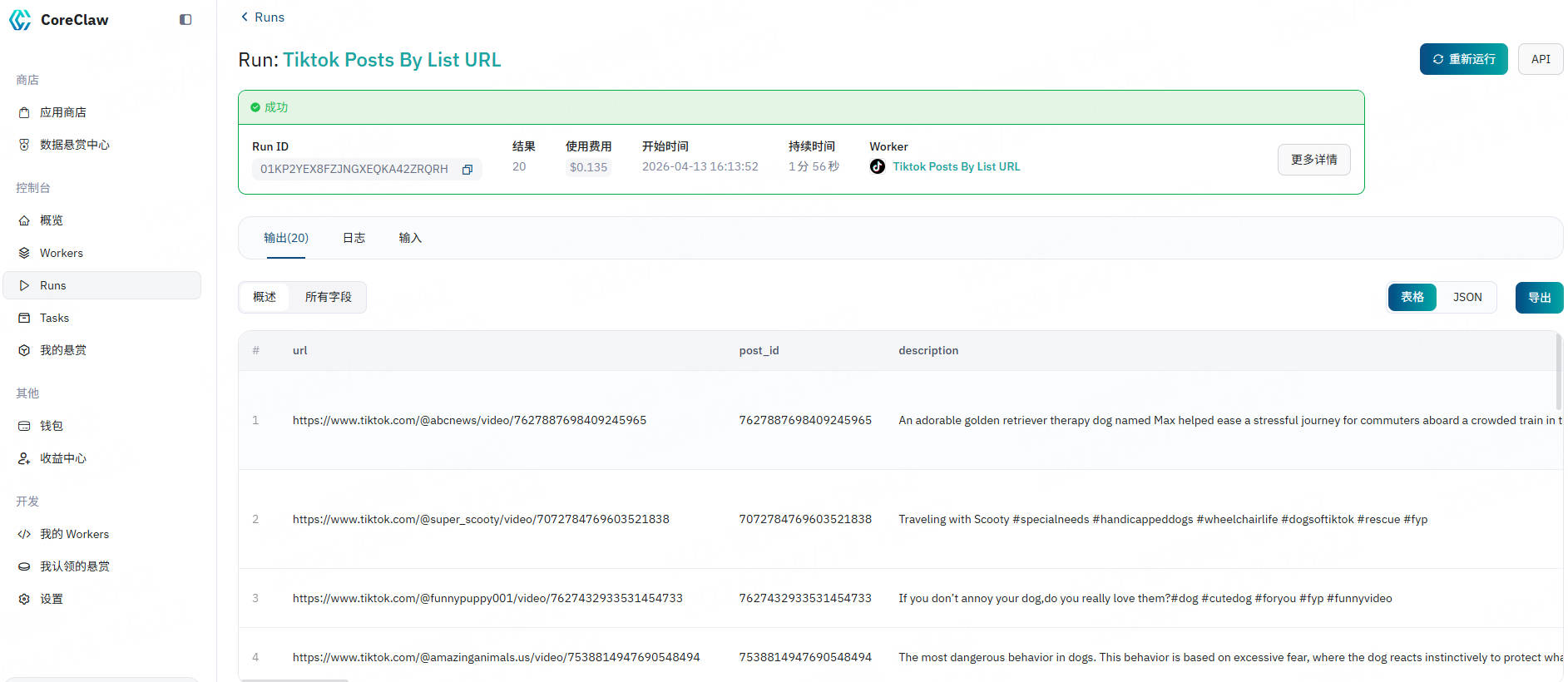Go to 概览 dashboard page
The height and width of the screenshot is (682, 1568).
coord(52,220)
